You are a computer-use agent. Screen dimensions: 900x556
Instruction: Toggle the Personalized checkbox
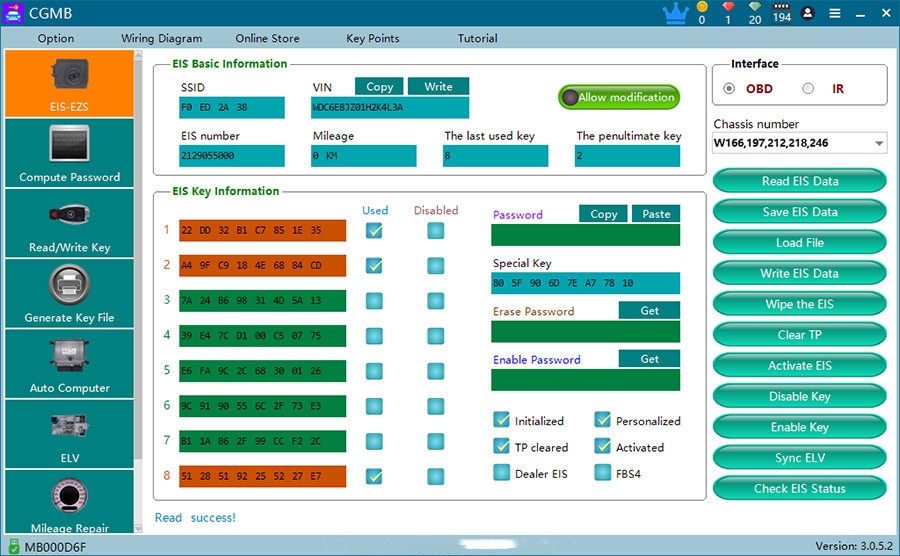tap(603, 420)
